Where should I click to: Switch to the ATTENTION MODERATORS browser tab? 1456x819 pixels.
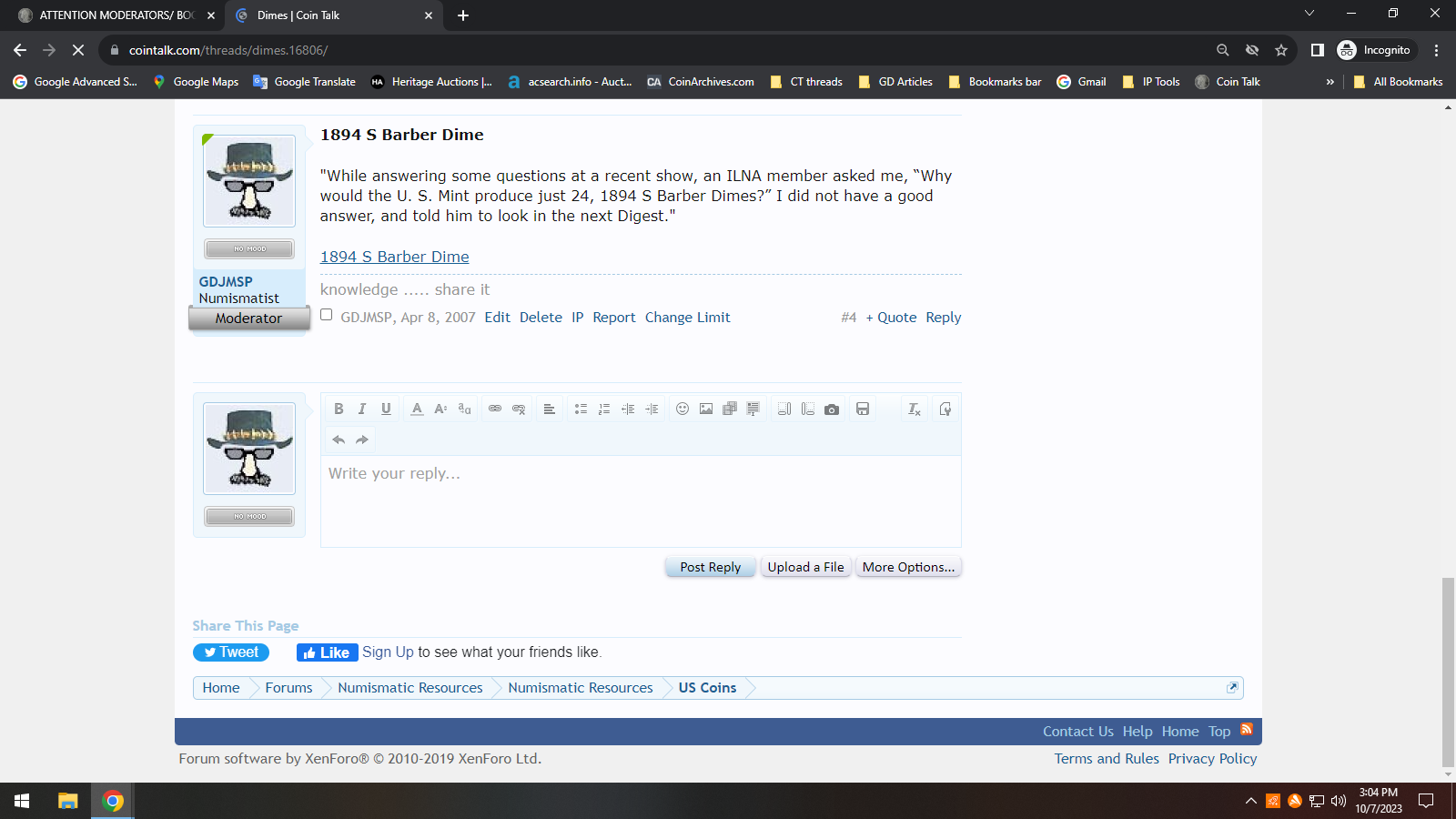116,15
